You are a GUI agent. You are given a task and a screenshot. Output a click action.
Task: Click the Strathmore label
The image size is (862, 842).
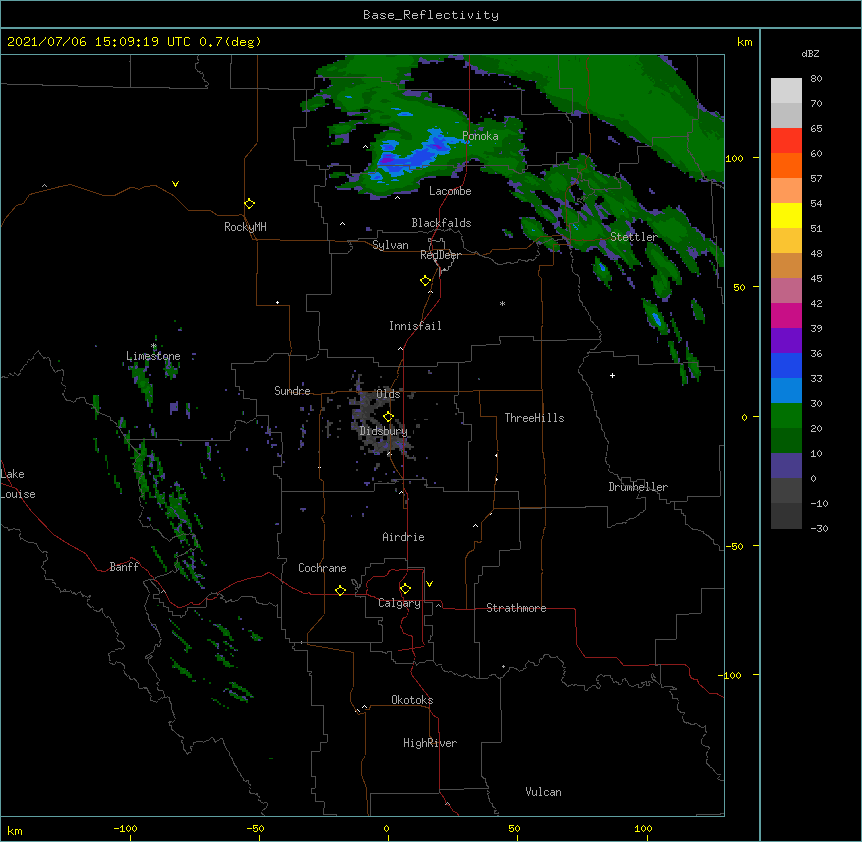(516, 608)
